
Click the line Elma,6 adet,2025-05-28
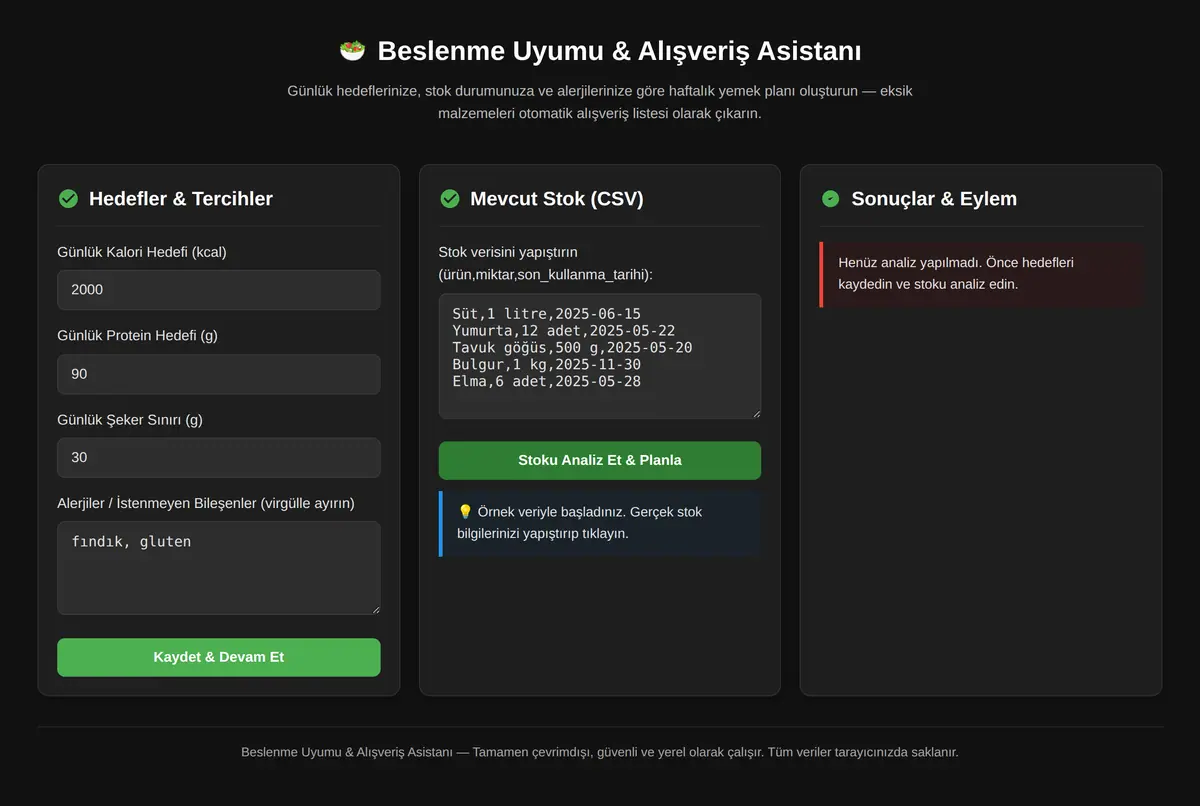coord(546,382)
